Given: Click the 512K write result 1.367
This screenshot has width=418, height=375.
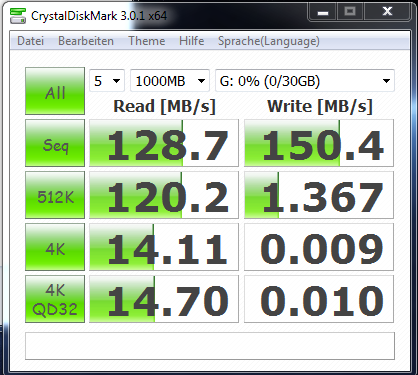Looking at the screenshot, I should coord(319,195).
